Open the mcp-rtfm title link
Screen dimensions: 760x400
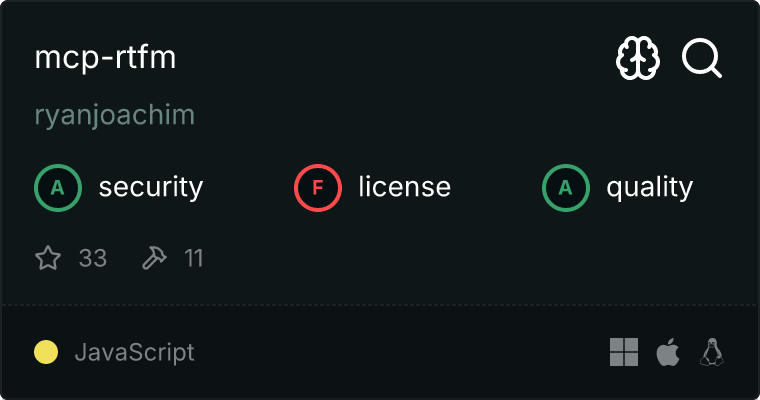105,58
